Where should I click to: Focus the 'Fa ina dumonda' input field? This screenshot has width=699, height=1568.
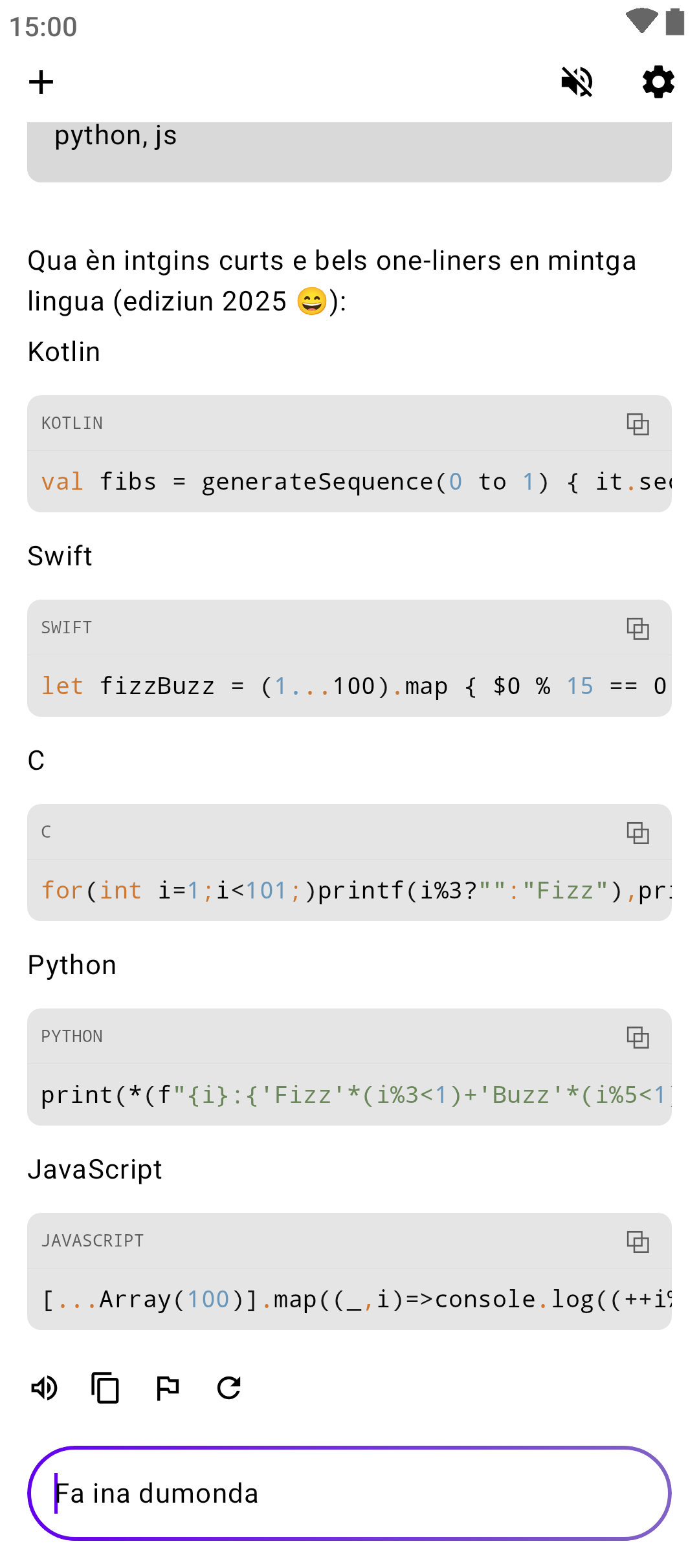pos(349,1494)
